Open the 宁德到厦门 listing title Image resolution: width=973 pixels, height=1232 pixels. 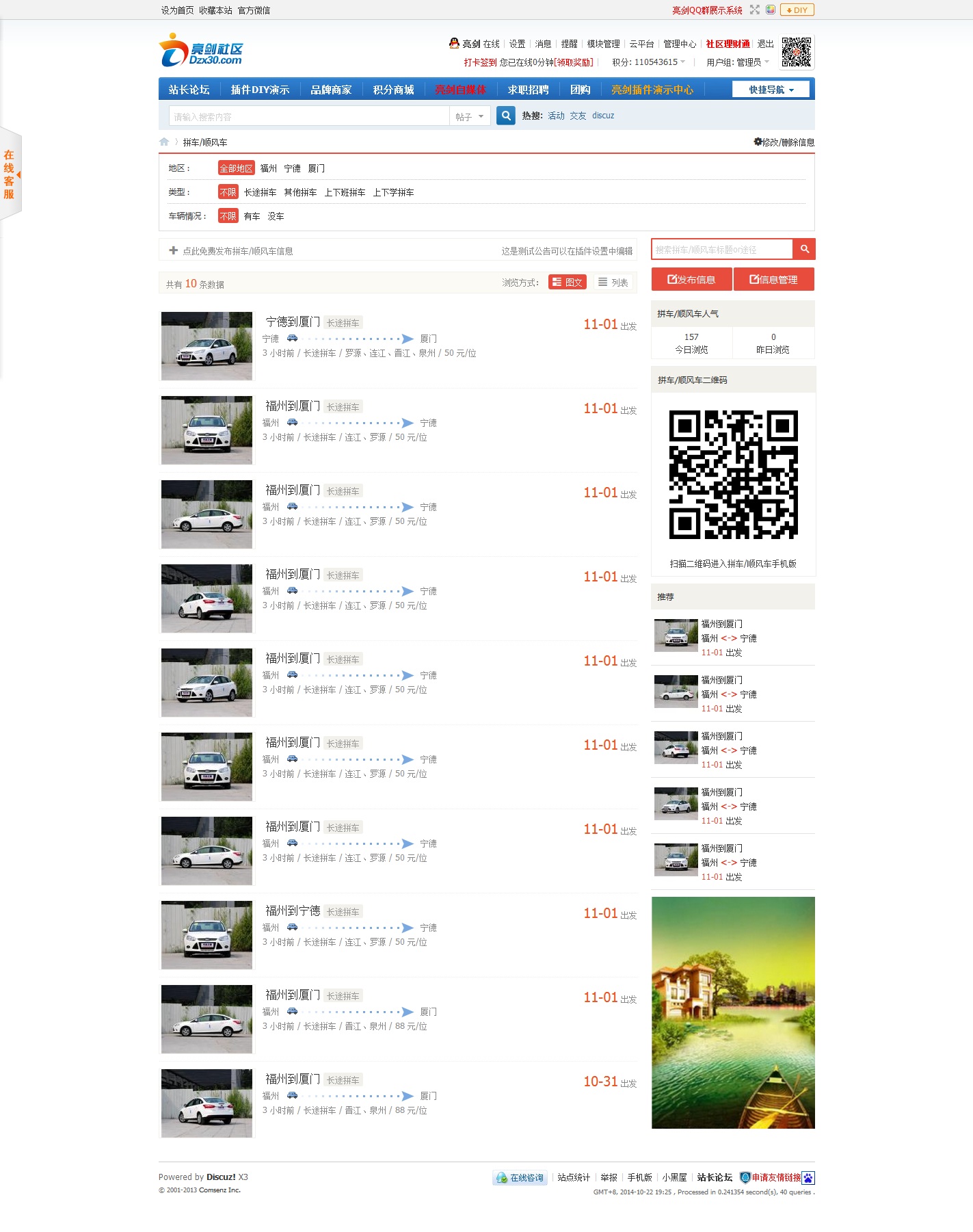pyautogui.click(x=293, y=322)
